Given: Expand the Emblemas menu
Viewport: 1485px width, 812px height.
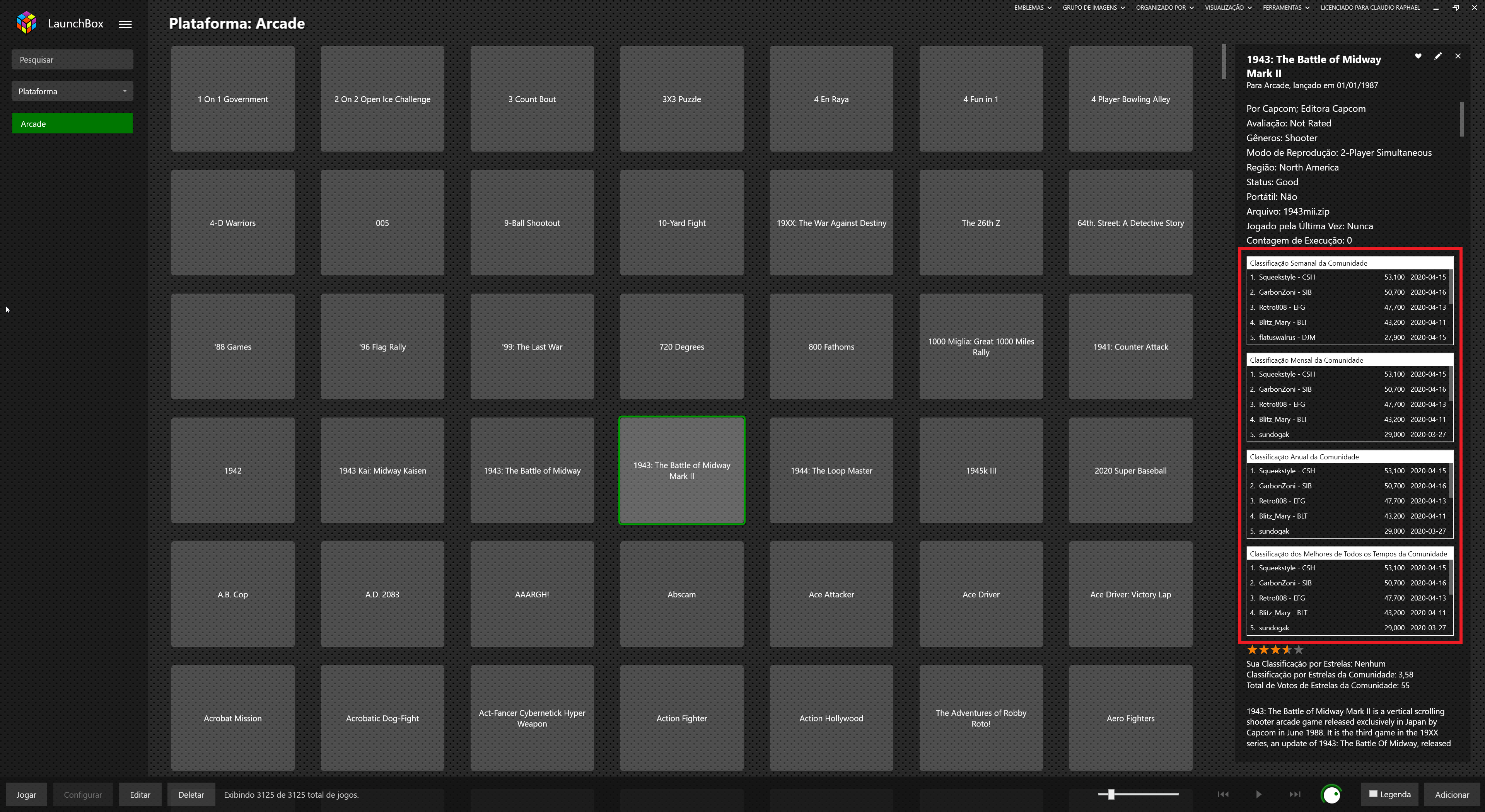Looking at the screenshot, I should click(1033, 7).
